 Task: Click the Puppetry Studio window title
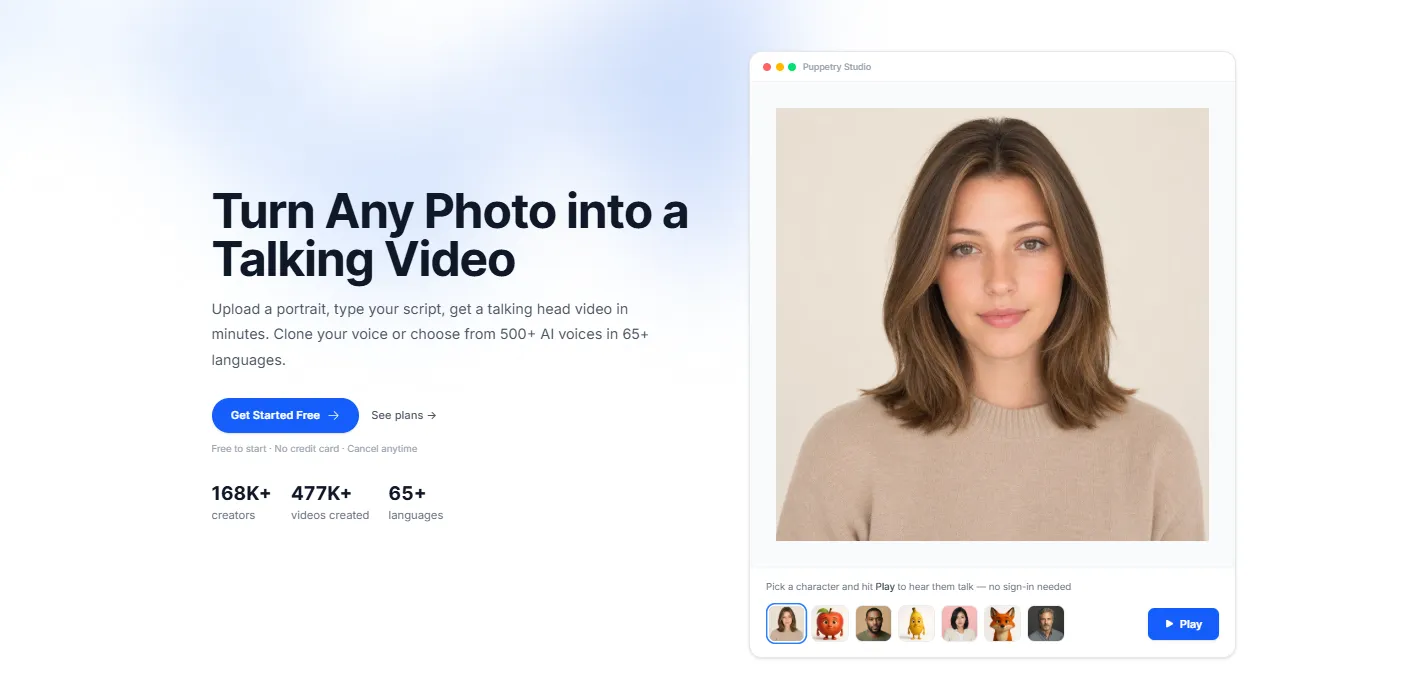click(837, 67)
